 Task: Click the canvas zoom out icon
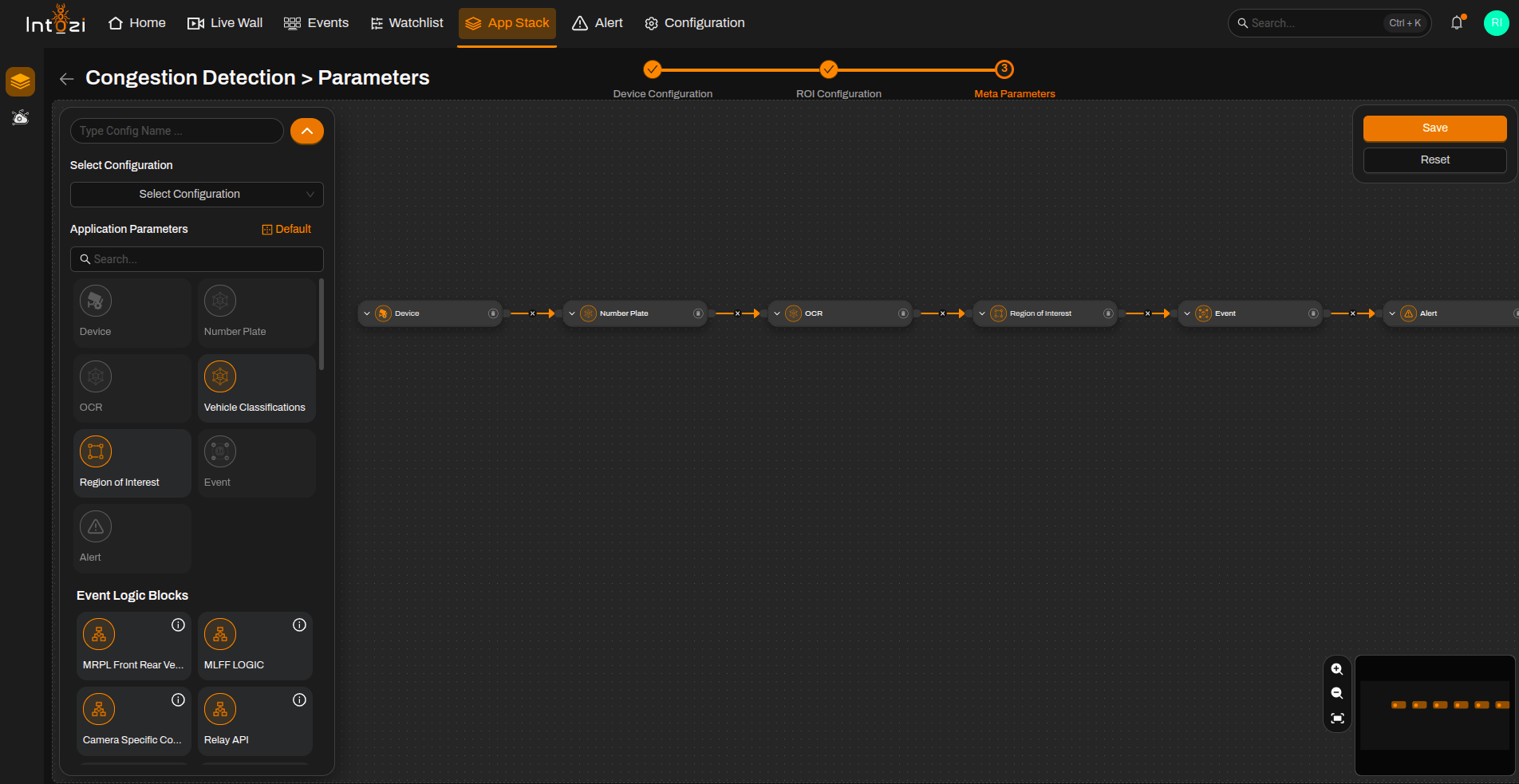pyautogui.click(x=1337, y=693)
